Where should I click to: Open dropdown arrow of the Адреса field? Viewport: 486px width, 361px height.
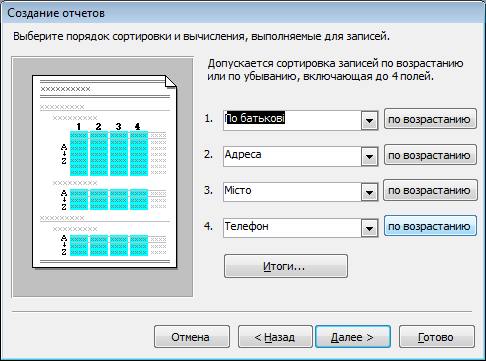click(x=369, y=156)
